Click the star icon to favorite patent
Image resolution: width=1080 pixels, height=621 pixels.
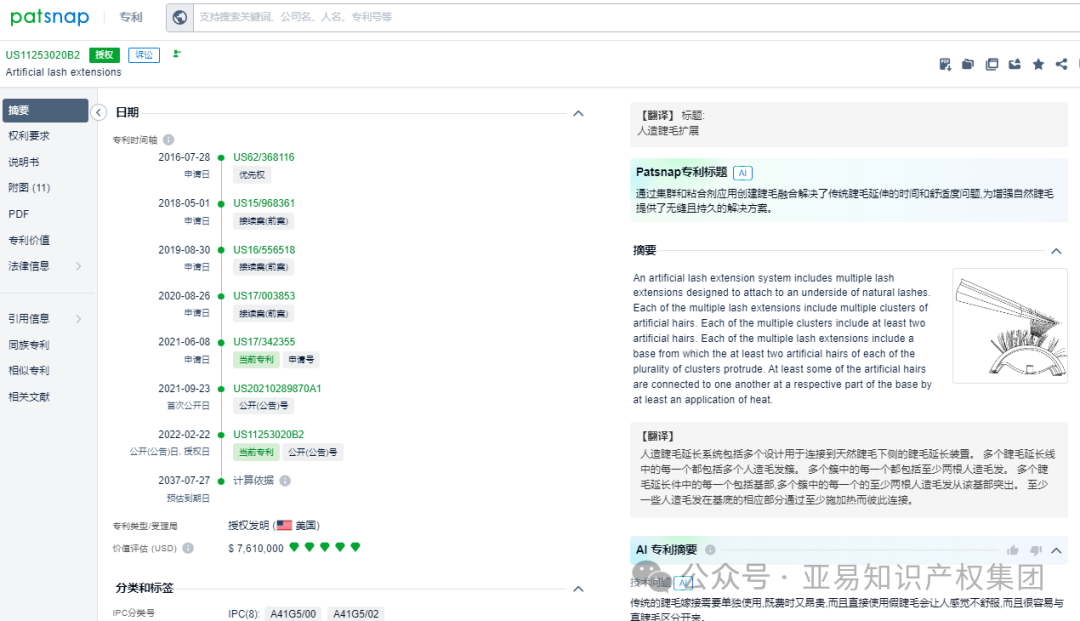pos(1038,65)
